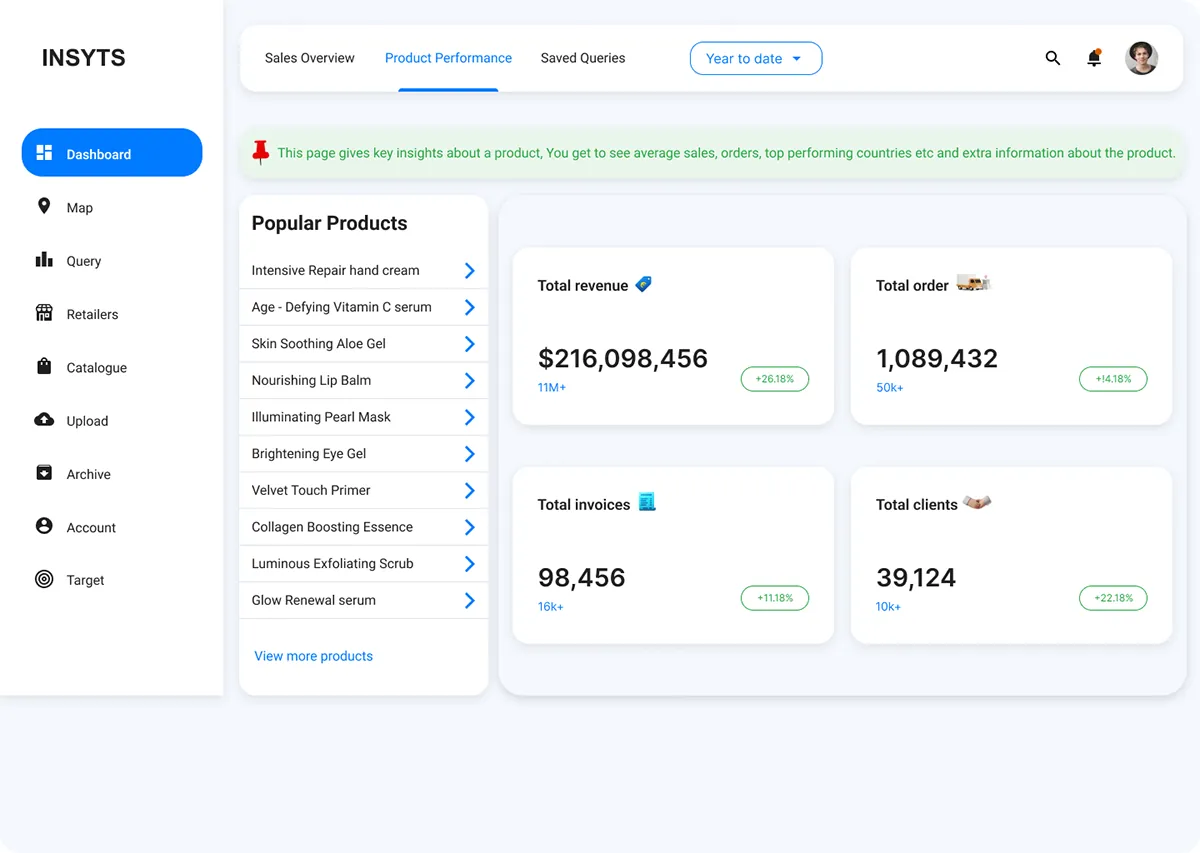Screen dimensions: 1200x853
Task: Click the Catalogue bag icon
Action: pos(44,366)
